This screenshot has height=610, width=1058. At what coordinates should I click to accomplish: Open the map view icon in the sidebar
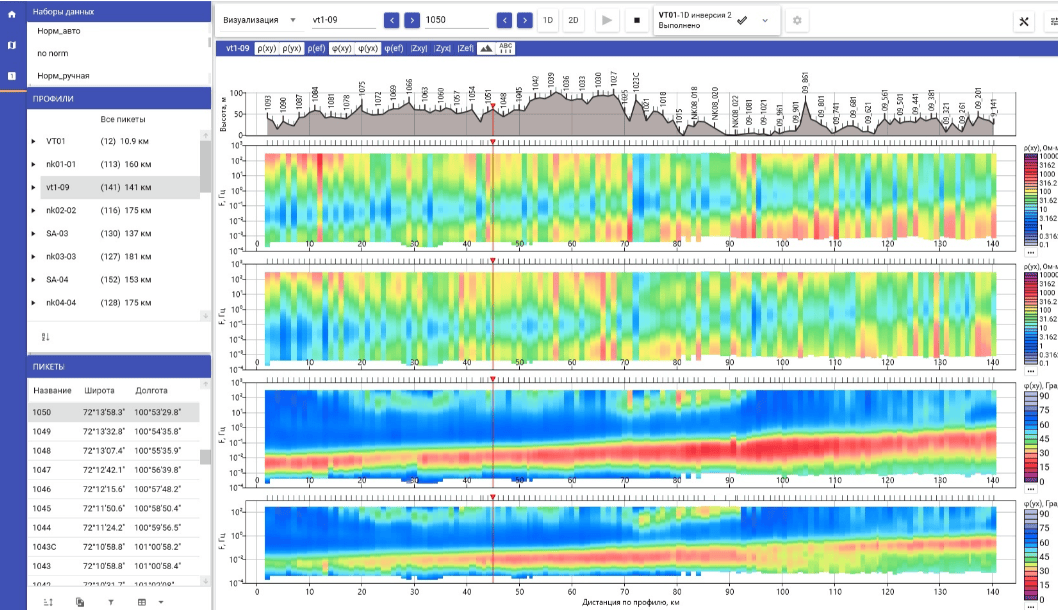pyautogui.click(x=12, y=45)
